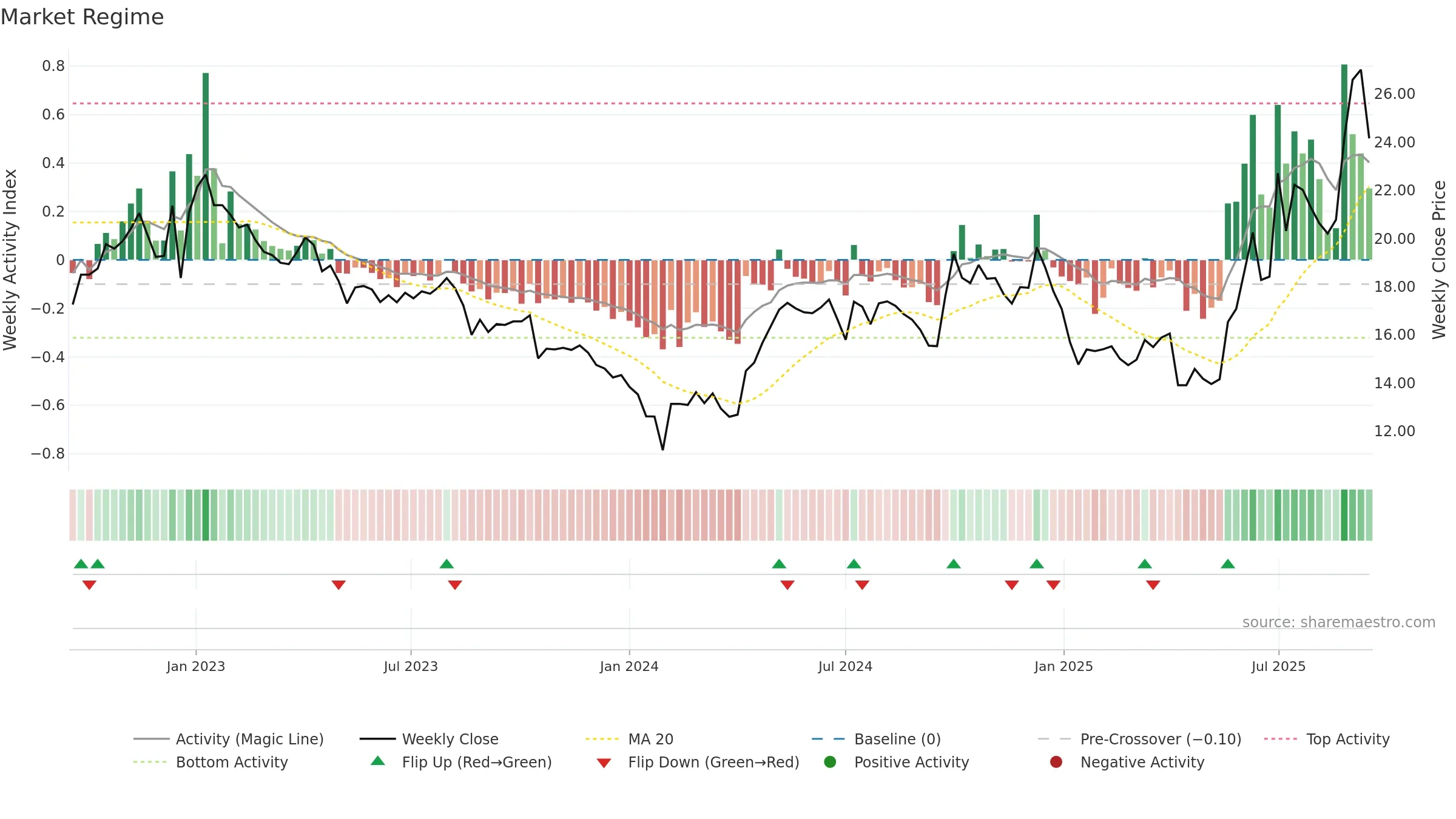Toggle the Activity (Magic Line) legend entry
This screenshot has height=819, width=1456.
click(229, 739)
